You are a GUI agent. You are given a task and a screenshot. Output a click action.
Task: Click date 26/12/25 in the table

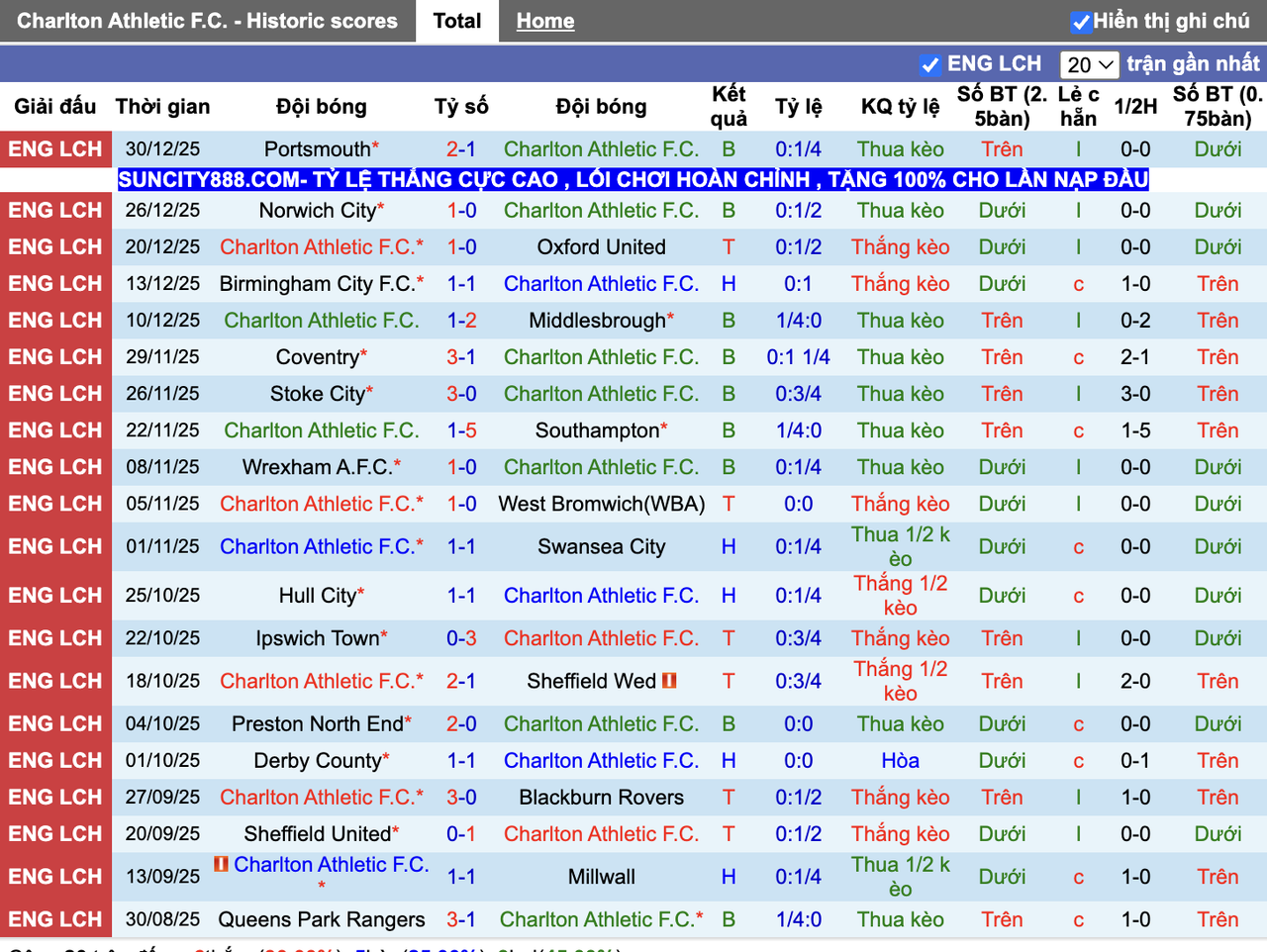pos(162,211)
